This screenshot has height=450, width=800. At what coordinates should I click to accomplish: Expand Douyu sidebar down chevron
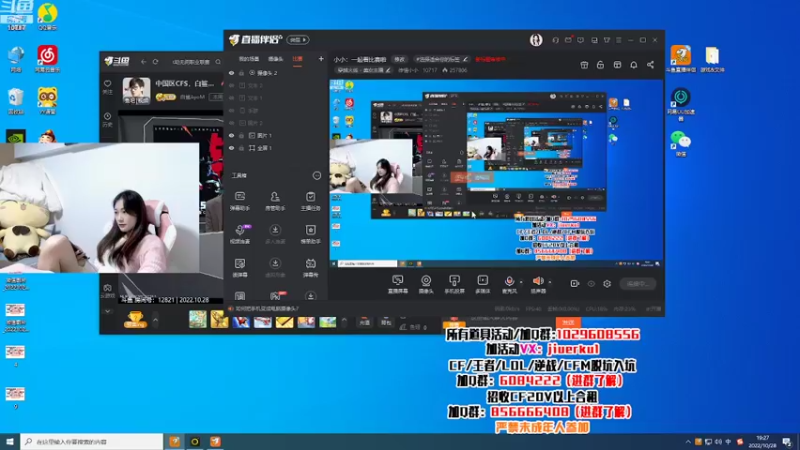click(108, 311)
